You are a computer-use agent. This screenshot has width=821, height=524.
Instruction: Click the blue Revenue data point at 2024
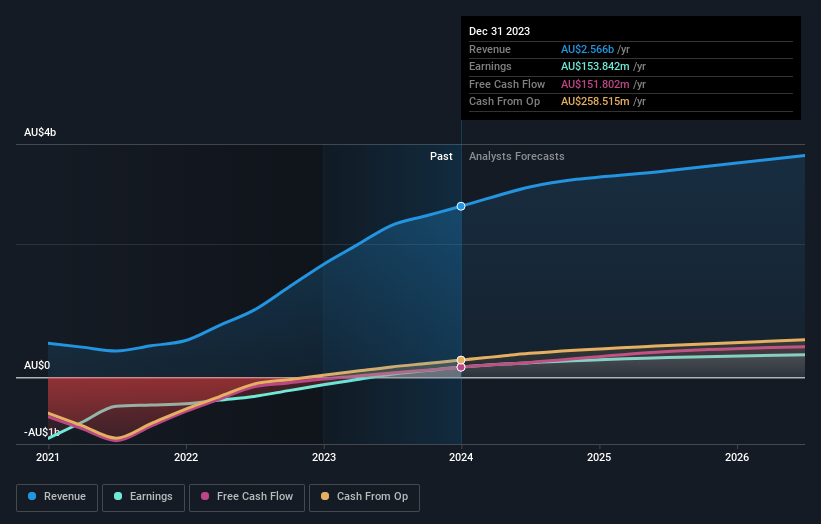(461, 206)
